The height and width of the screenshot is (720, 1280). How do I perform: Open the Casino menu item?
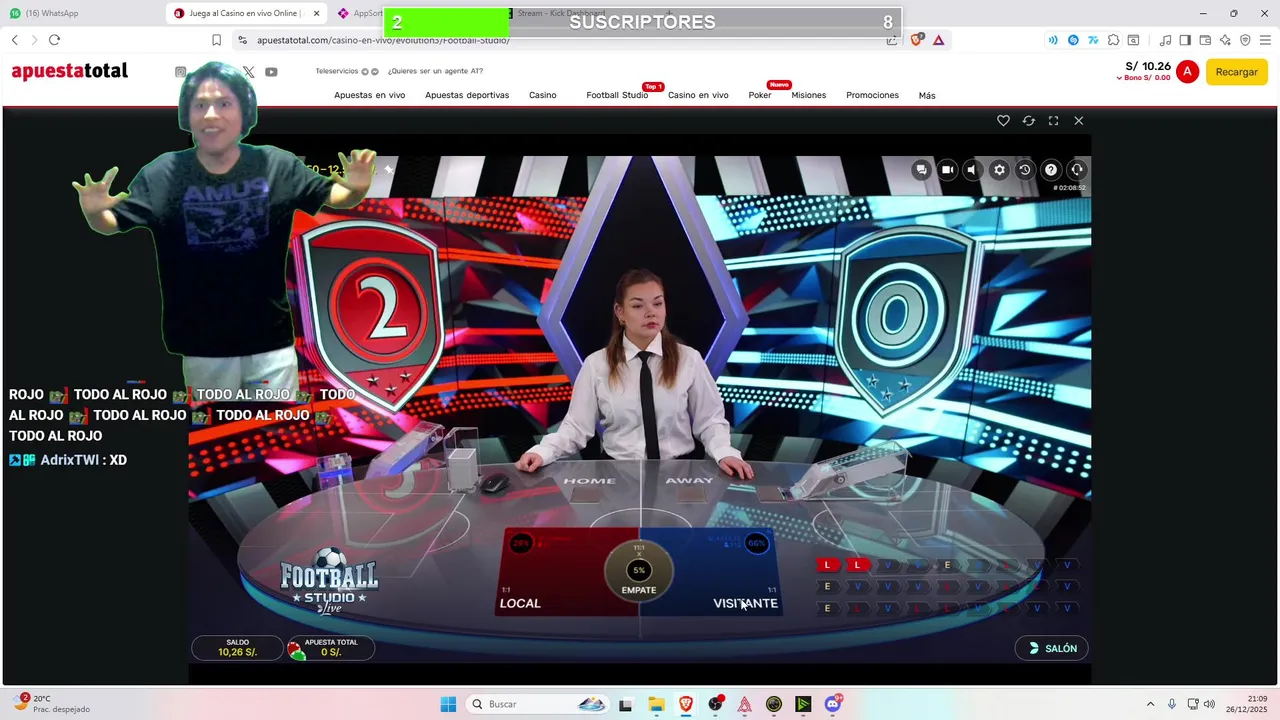tap(543, 95)
